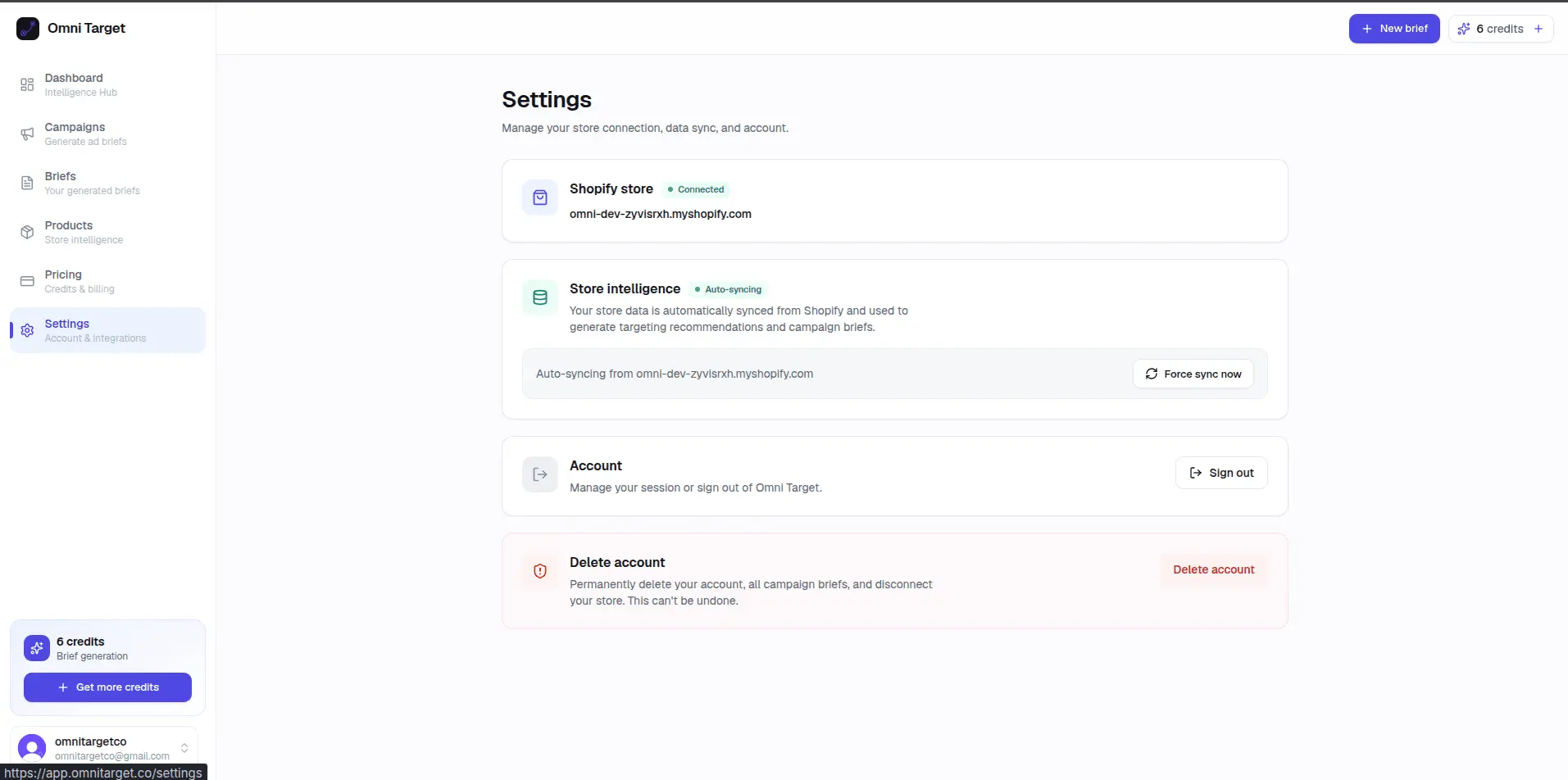Click the sparkle icon in header credits pill
The image size is (1568, 780).
(x=1464, y=29)
